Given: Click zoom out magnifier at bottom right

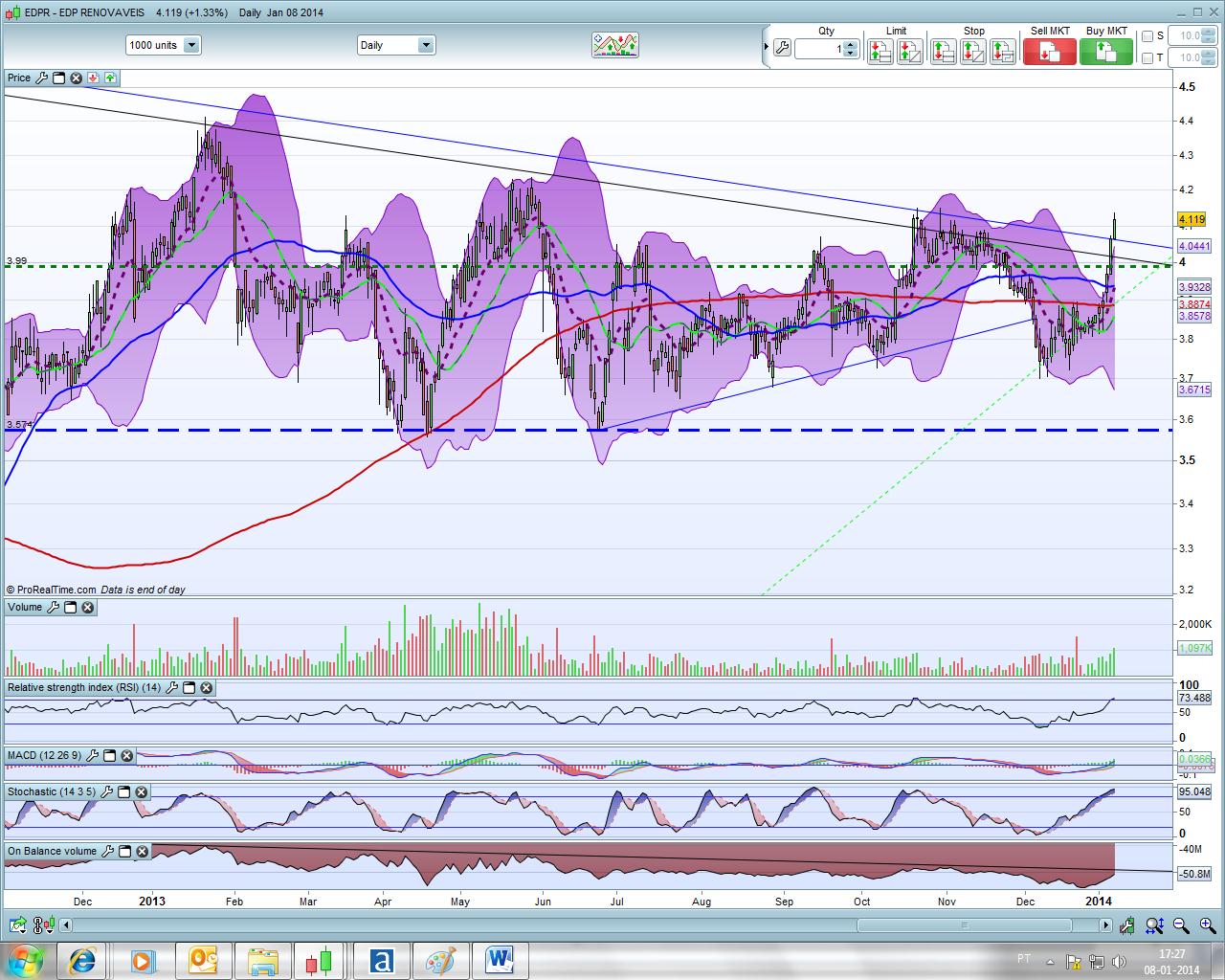Looking at the screenshot, I should [1181, 925].
